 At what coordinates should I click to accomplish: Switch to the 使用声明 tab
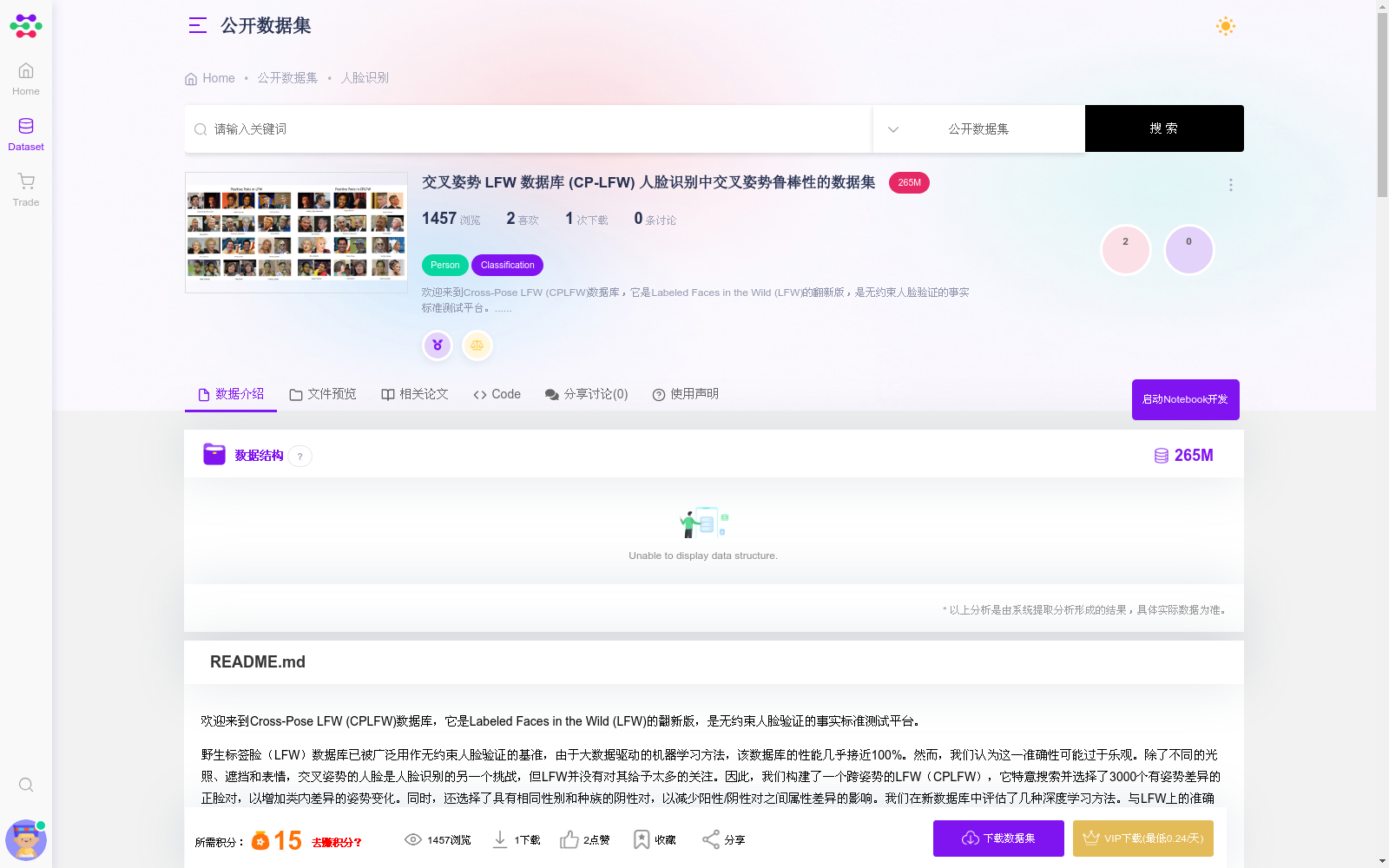click(x=686, y=394)
